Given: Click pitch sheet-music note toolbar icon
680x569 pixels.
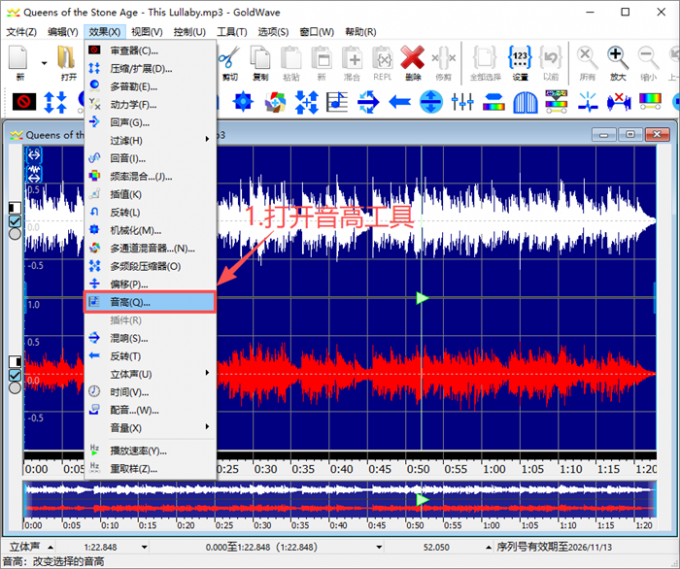Looking at the screenshot, I should tap(337, 102).
